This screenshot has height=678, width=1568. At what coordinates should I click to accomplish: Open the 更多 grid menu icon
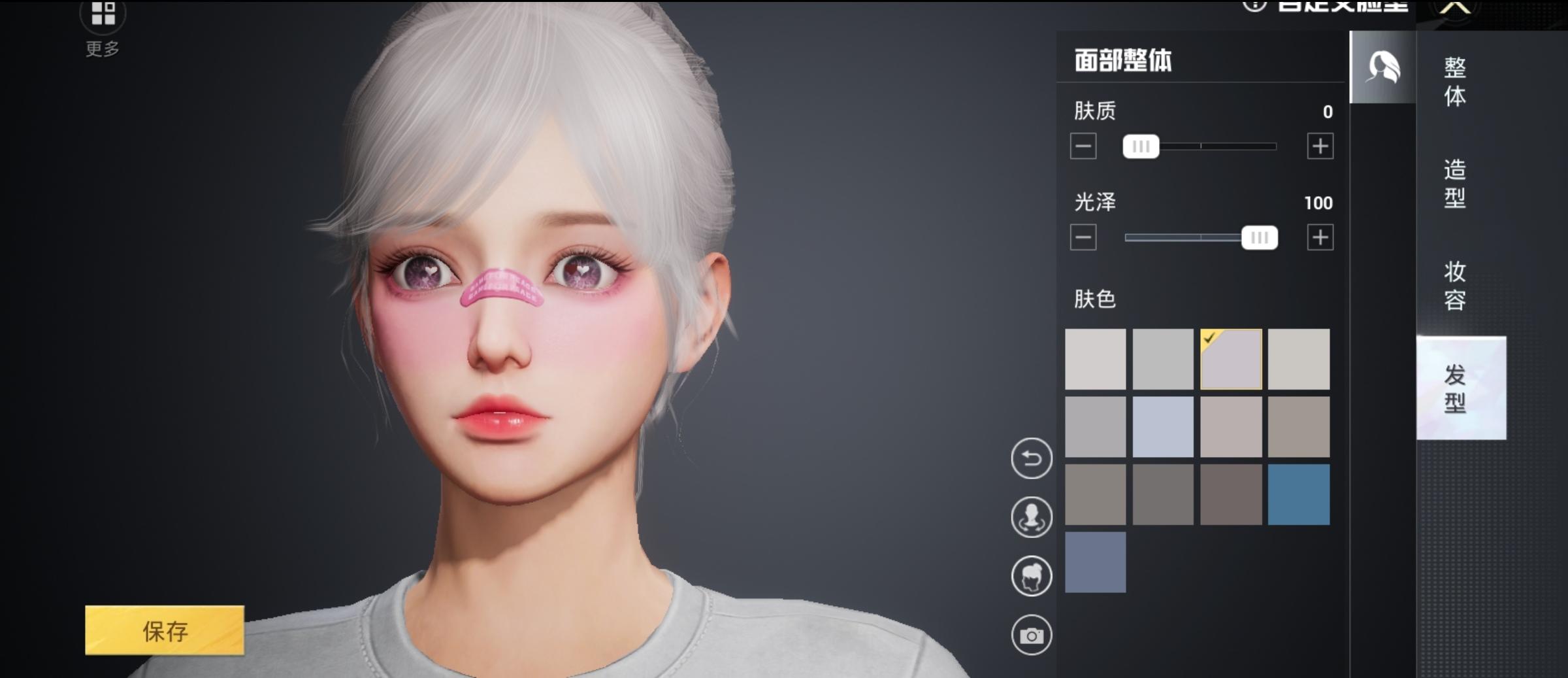103,14
